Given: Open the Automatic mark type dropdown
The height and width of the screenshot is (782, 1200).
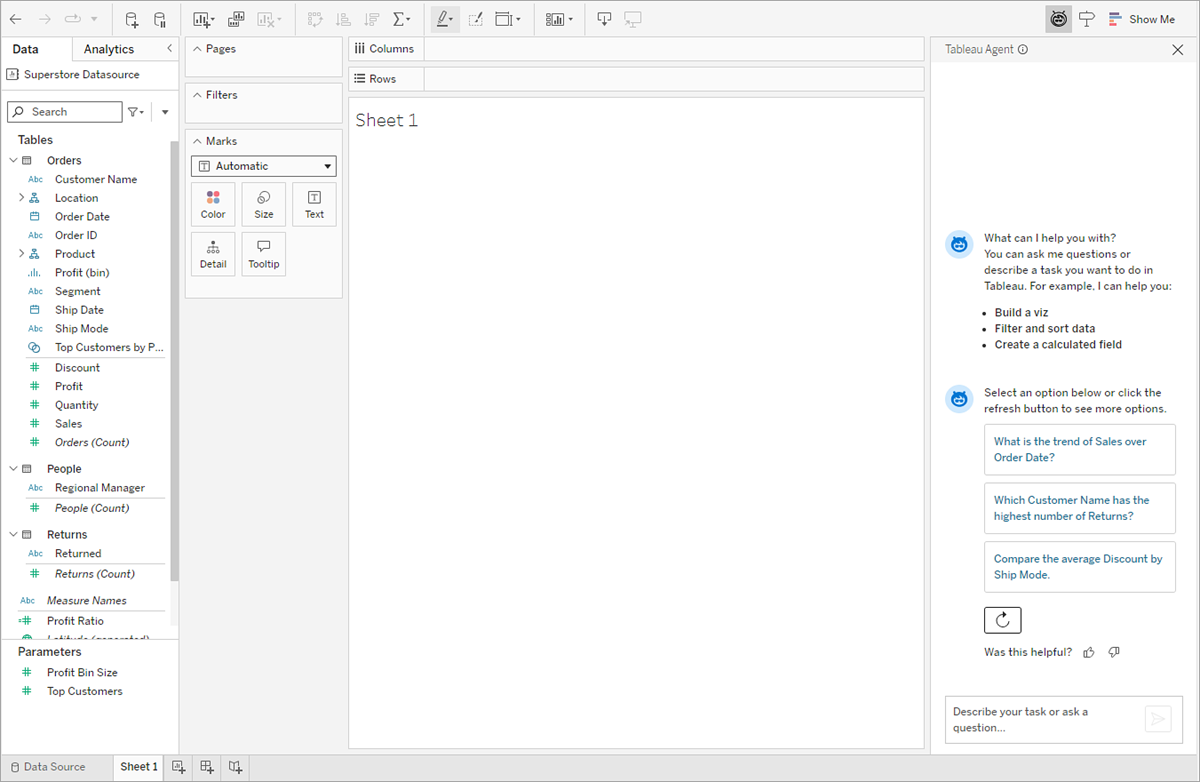Looking at the screenshot, I should click(264, 166).
